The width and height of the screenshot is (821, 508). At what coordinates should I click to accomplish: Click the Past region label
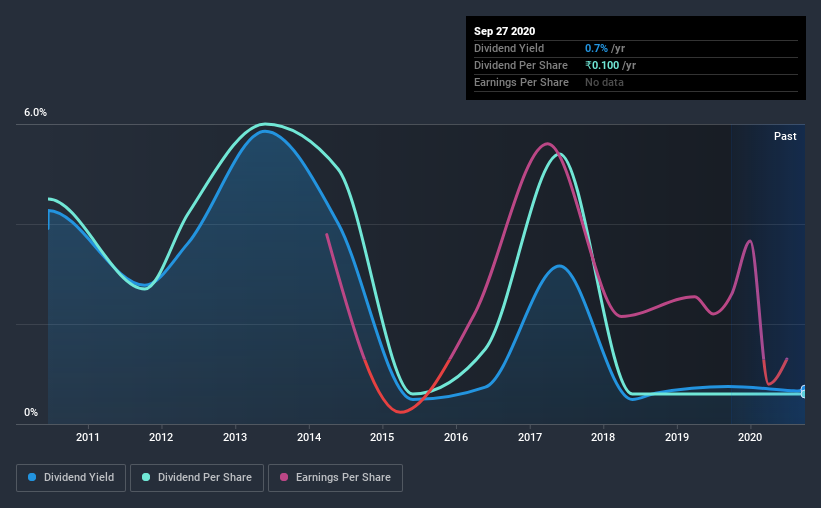point(785,136)
